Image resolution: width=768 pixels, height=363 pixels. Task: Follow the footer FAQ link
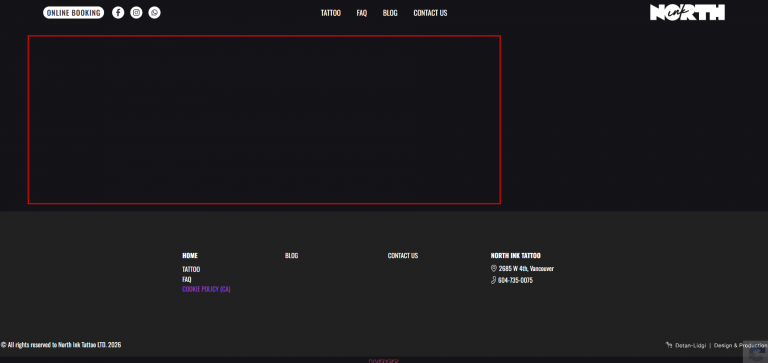[x=187, y=279]
